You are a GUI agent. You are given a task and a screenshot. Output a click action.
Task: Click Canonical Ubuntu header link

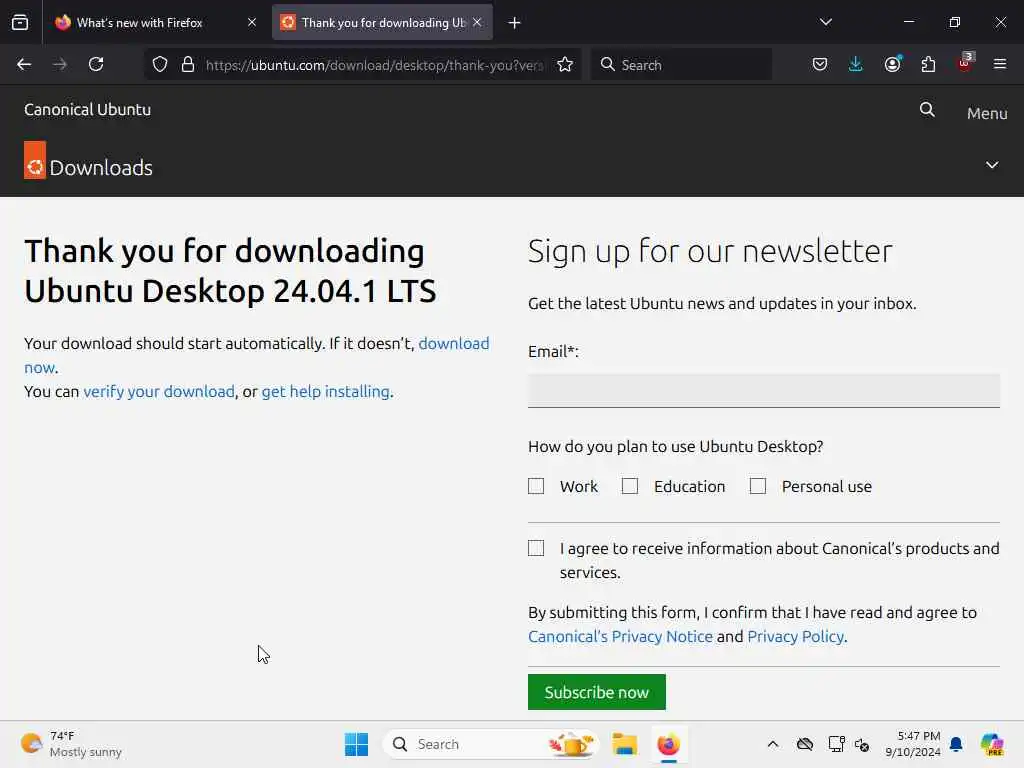(88, 110)
